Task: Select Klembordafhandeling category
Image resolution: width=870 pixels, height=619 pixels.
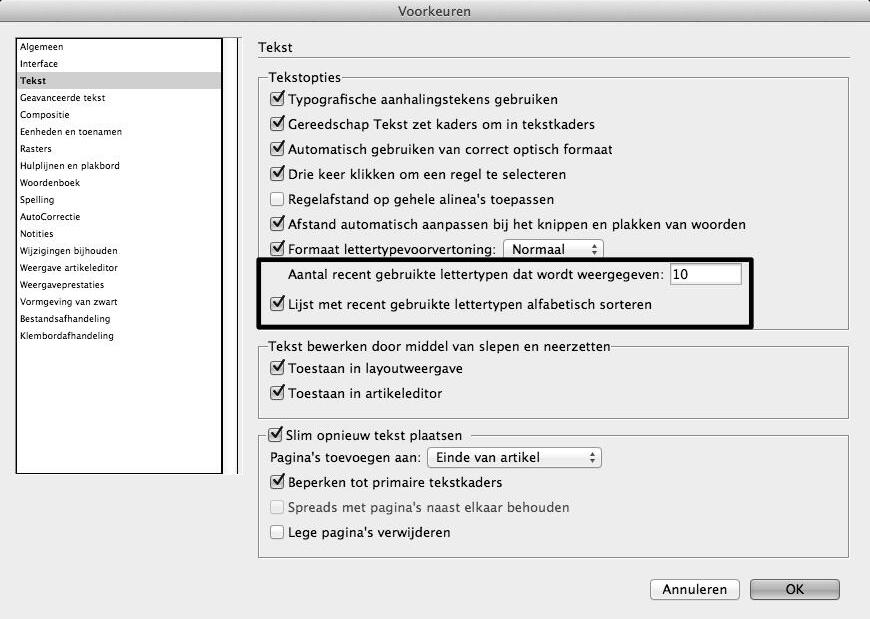Action: (x=67, y=336)
